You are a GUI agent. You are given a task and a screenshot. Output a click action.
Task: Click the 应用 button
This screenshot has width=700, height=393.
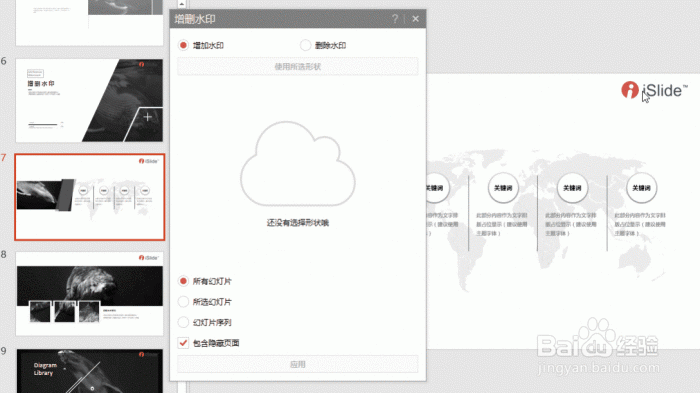click(298, 364)
